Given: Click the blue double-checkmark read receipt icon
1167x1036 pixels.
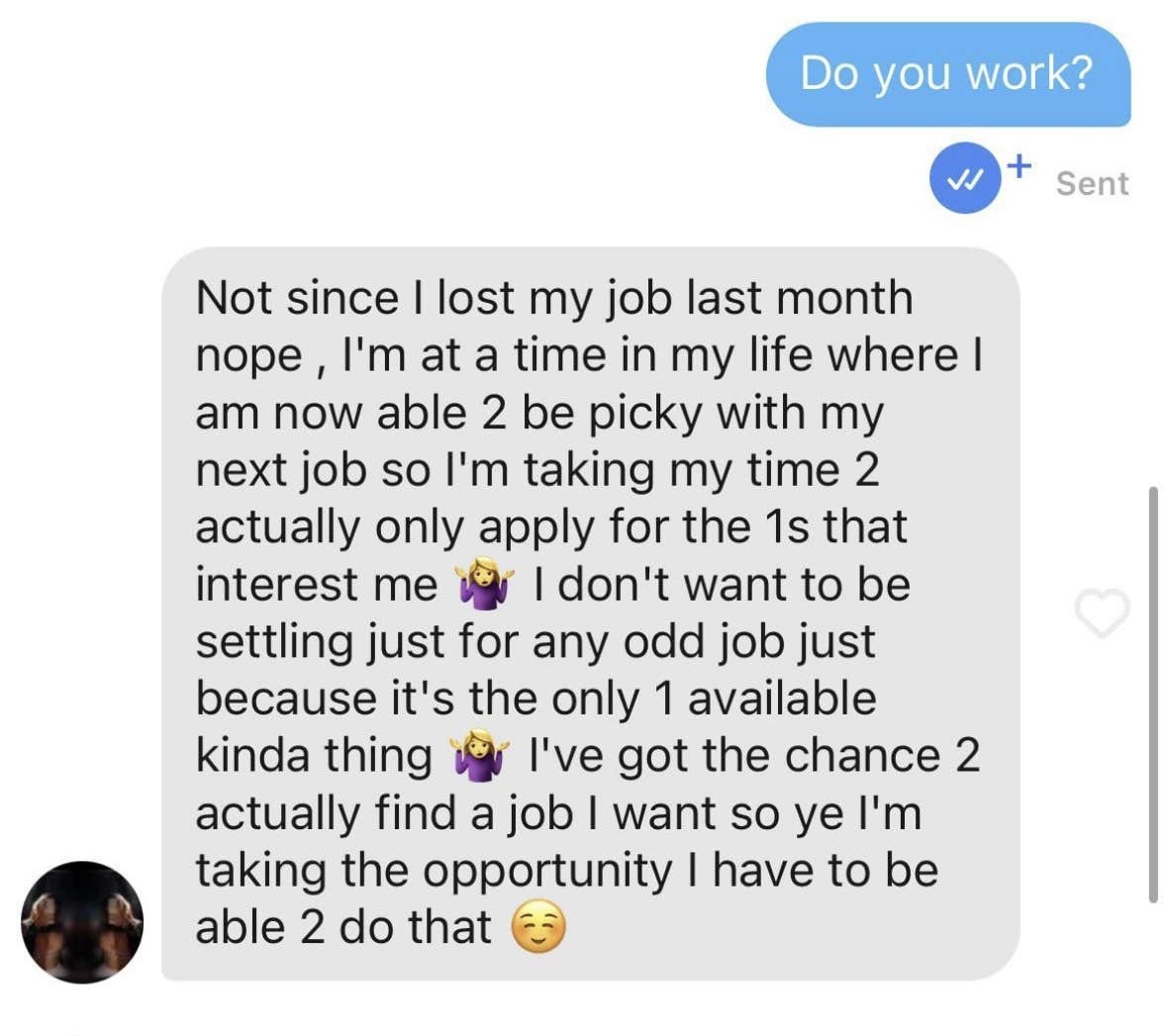Looking at the screenshot, I should (963, 179).
